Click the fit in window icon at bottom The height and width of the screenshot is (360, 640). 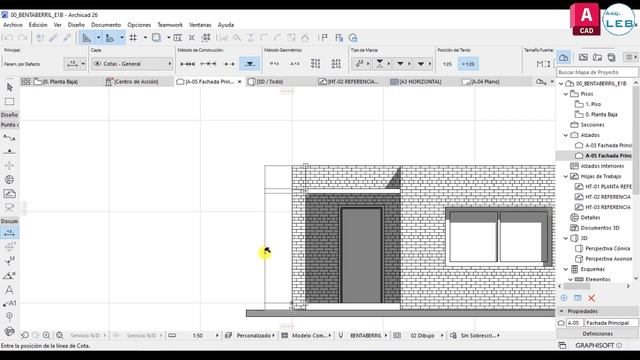click(60, 336)
